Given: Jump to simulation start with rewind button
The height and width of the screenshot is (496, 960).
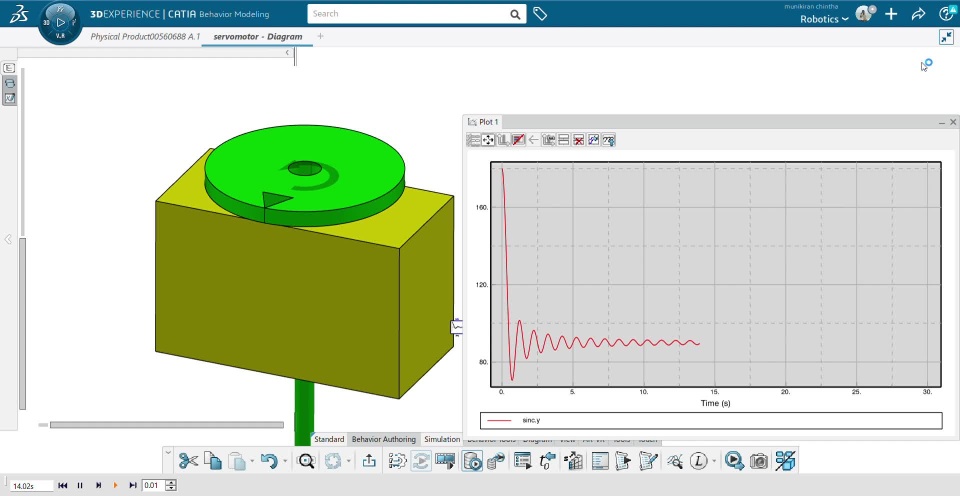Looking at the screenshot, I should [x=62, y=486].
